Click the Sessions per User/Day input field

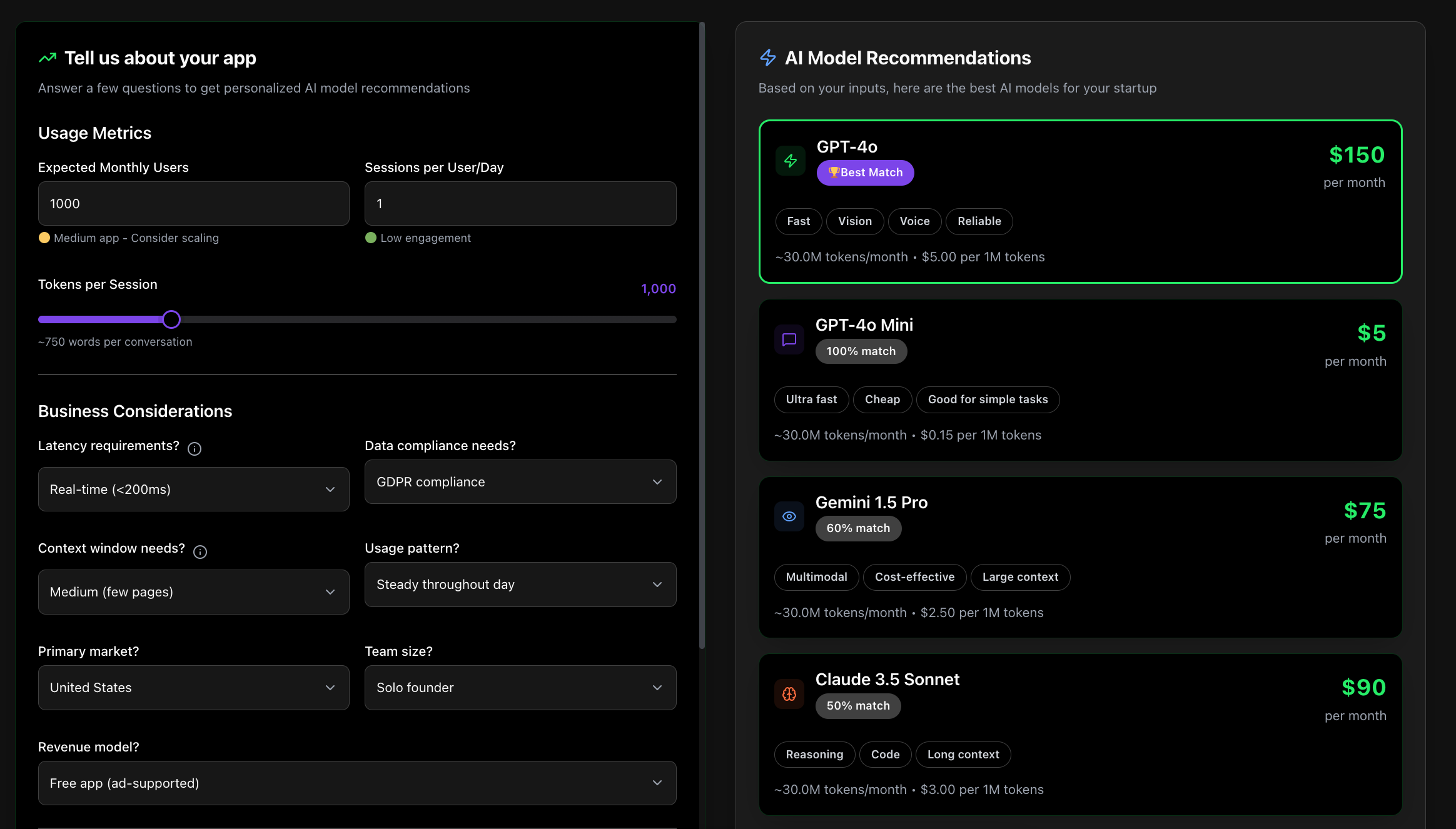pyautogui.click(x=520, y=203)
